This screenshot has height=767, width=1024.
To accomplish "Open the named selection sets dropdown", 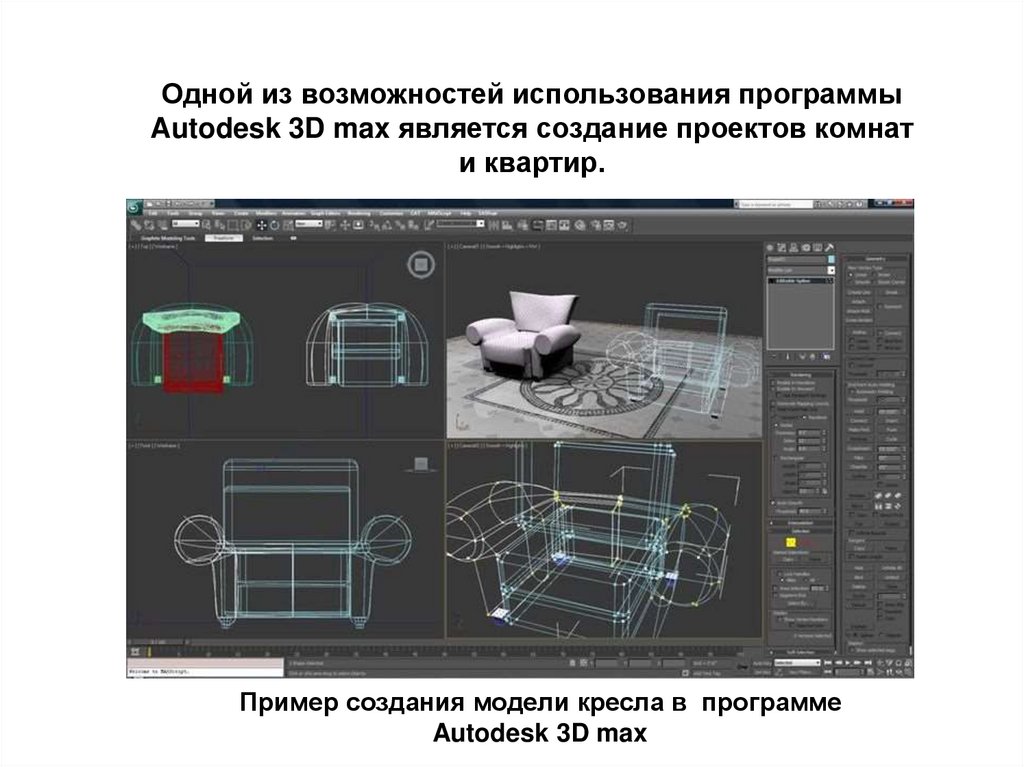I will click(x=460, y=224).
